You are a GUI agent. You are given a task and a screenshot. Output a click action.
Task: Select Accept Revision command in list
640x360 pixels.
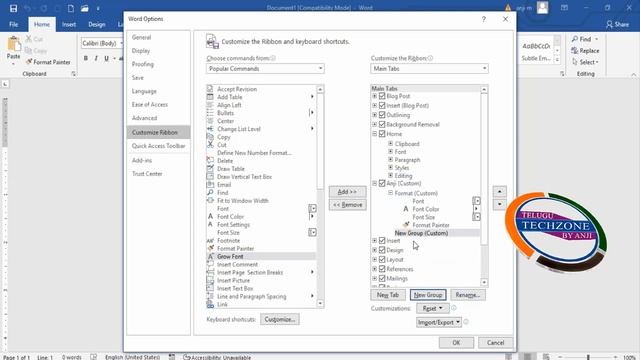(261, 89)
